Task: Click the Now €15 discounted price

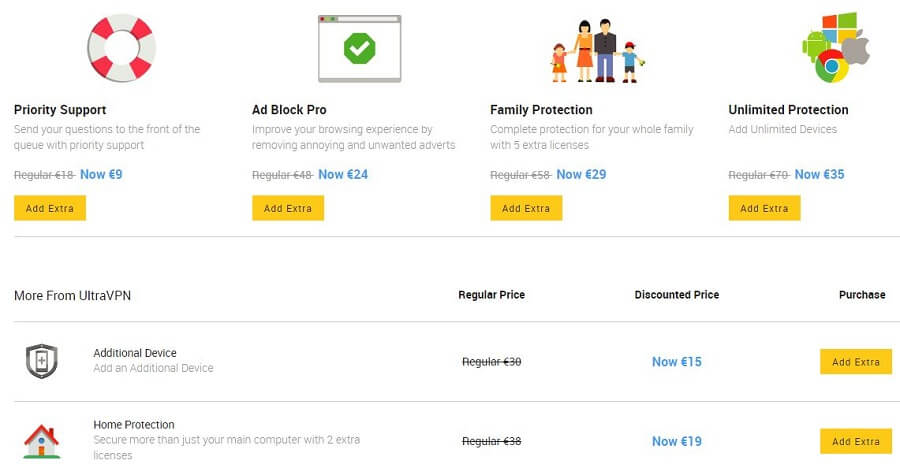Action: (677, 362)
